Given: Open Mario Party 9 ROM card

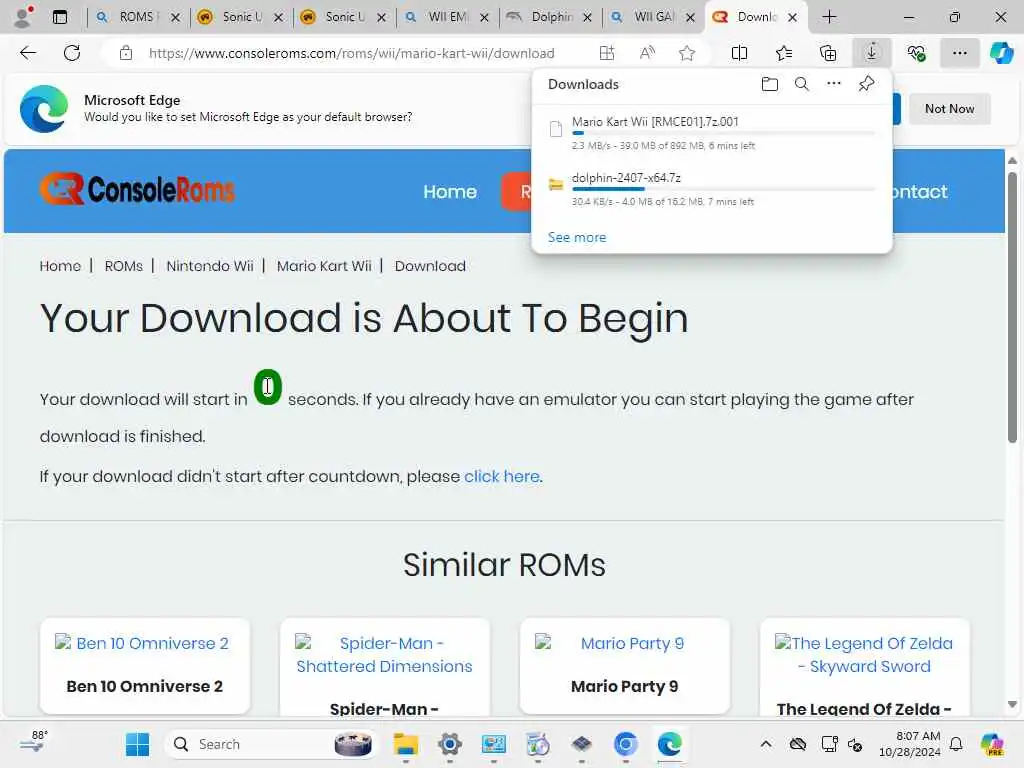Looking at the screenshot, I should pyautogui.click(x=624, y=665).
